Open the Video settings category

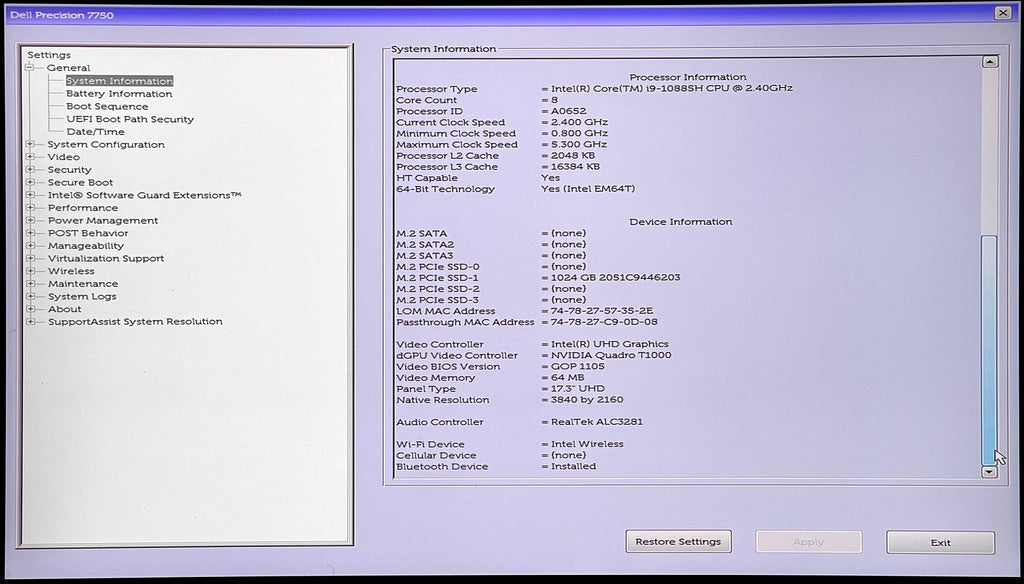pos(64,157)
